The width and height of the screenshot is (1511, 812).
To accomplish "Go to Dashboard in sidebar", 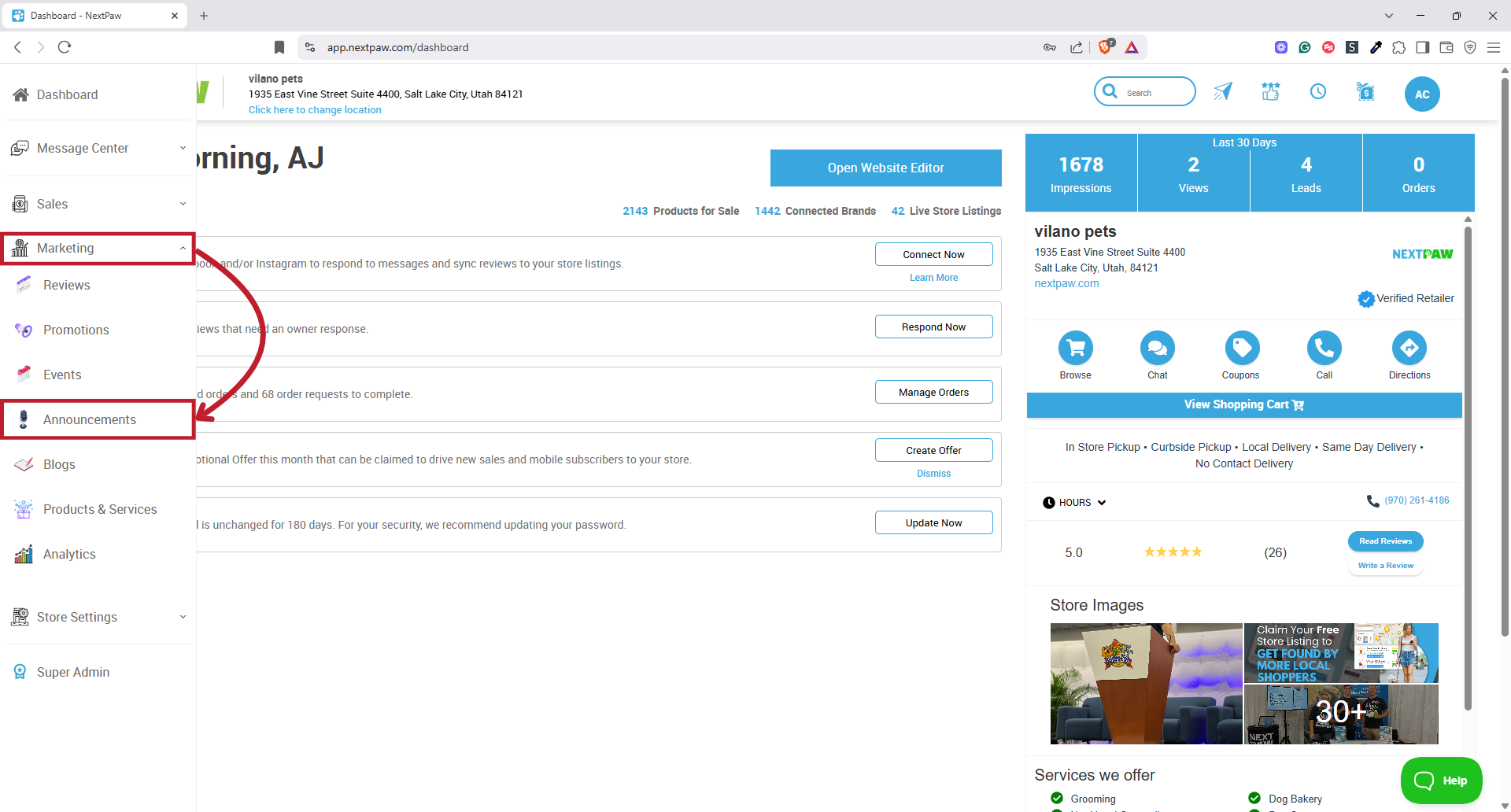I will (x=67, y=94).
